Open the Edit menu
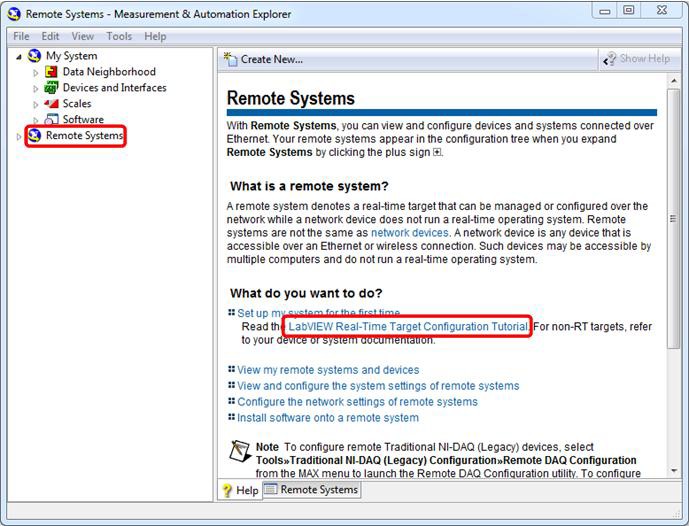 click(x=50, y=36)
